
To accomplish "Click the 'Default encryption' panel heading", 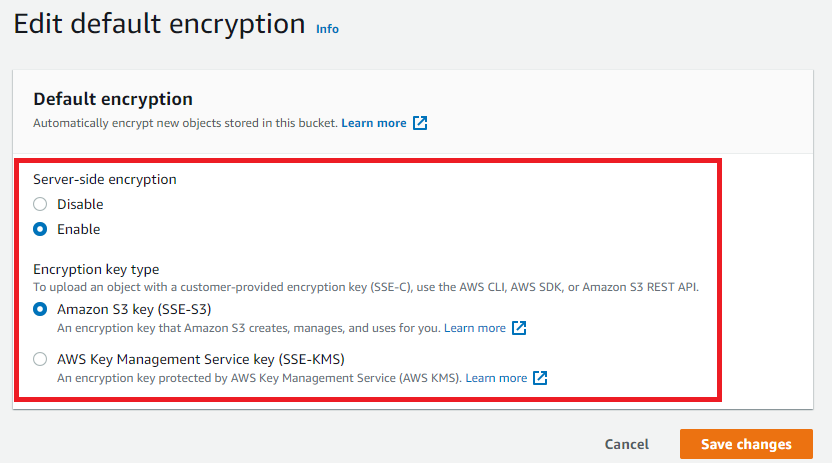I will pyautogui.click(x=113, y=99).
